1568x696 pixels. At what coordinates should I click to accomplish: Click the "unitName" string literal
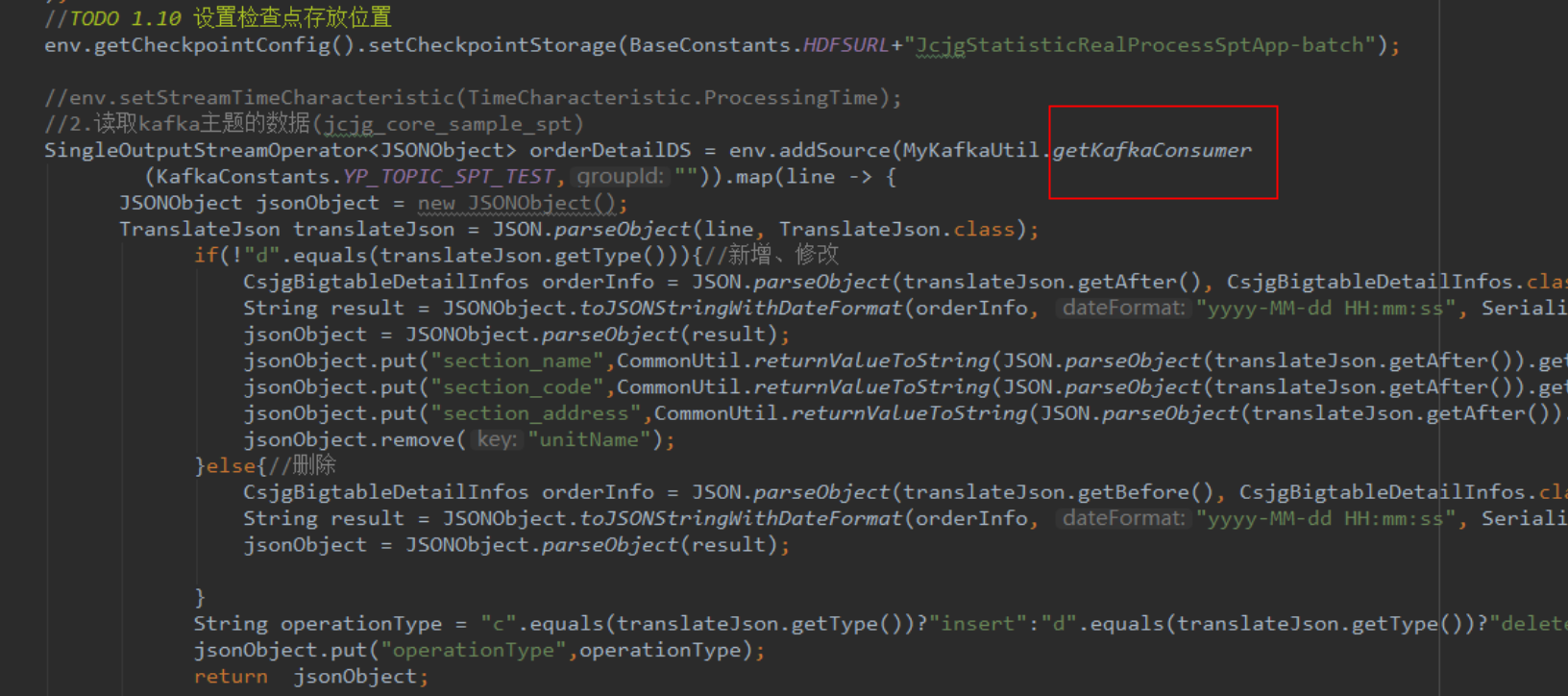590,439
